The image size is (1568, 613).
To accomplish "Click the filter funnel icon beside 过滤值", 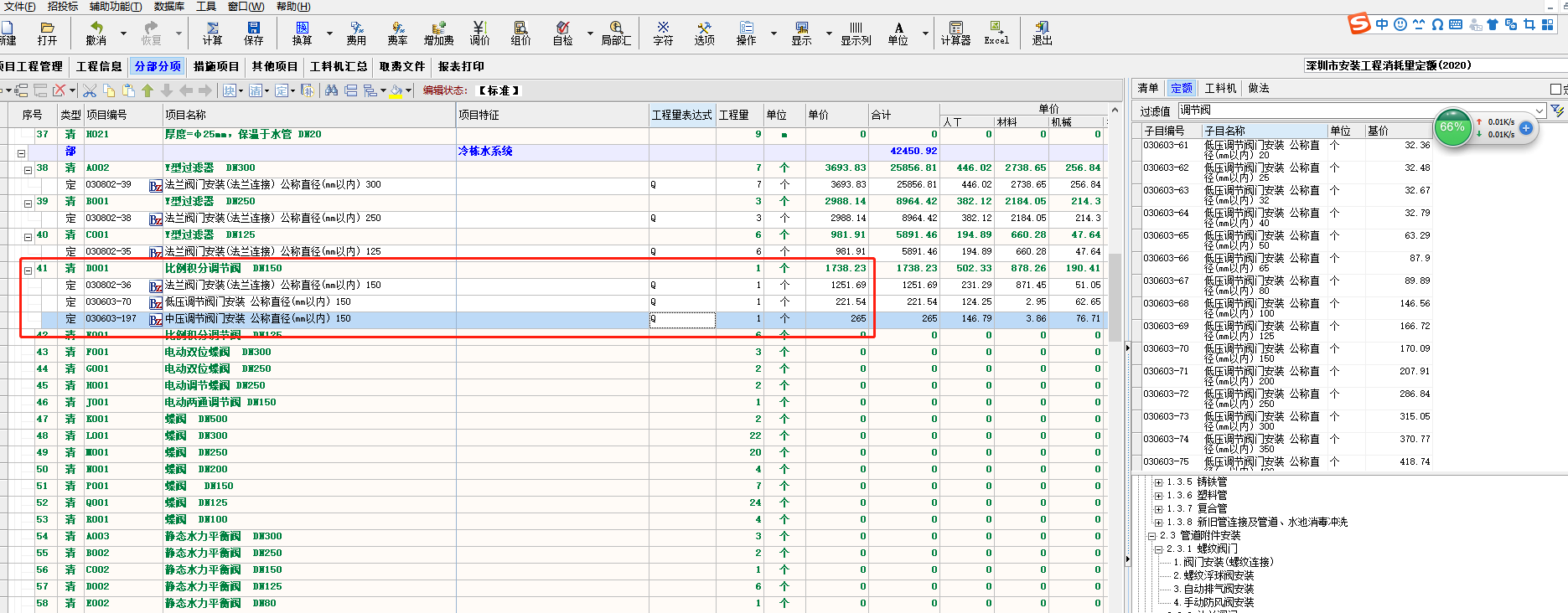I will [x=1557, y=111].
